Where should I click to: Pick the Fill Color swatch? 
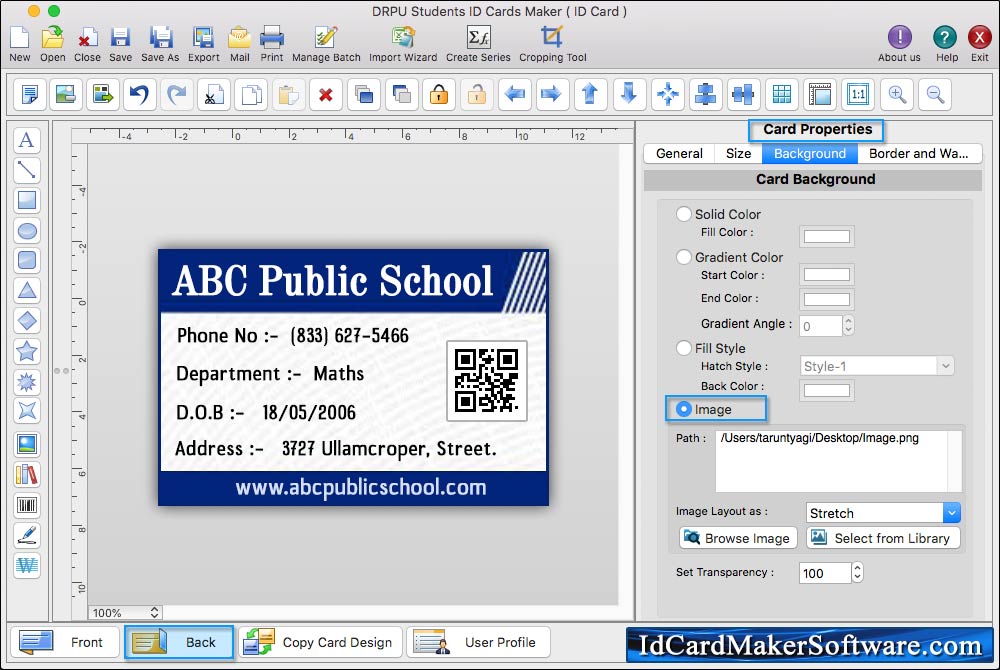[827, 237]
